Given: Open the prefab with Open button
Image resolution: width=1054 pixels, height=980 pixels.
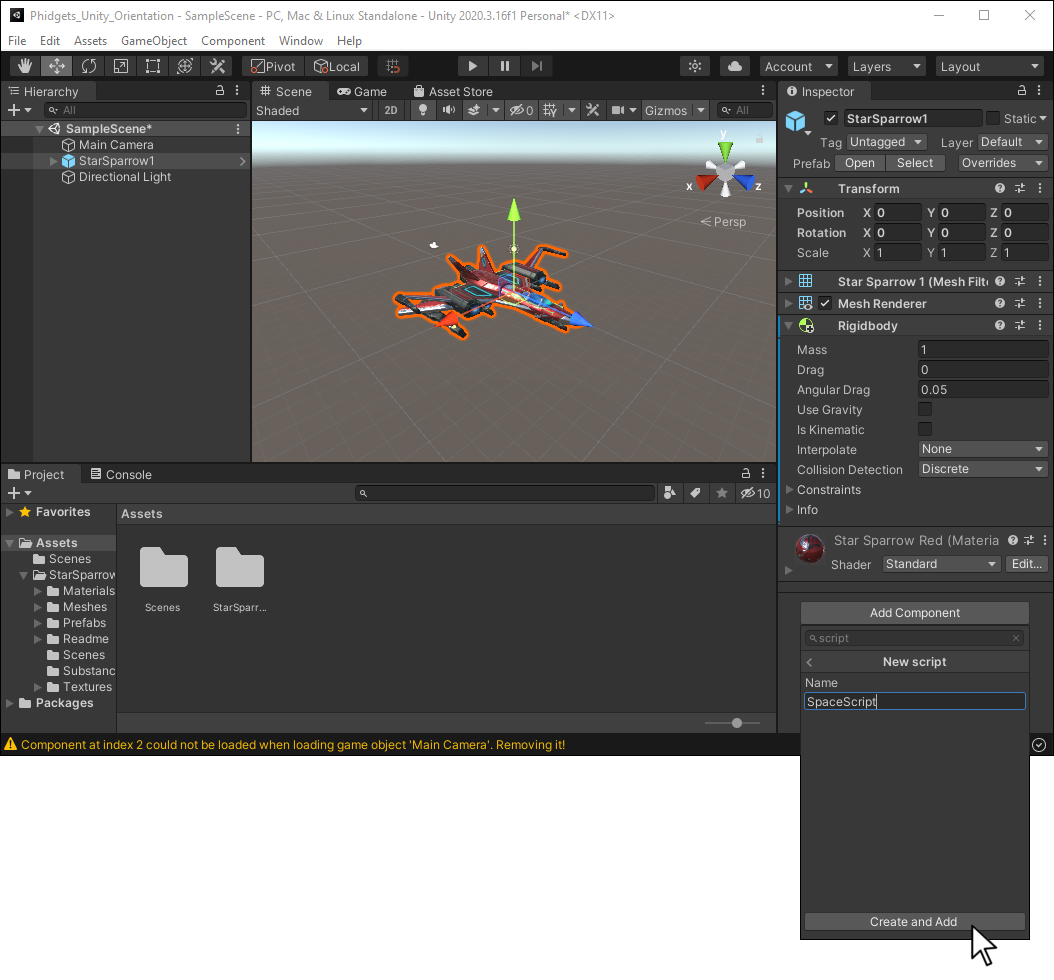Looking at the screenshot, I should tap(860, 163).
